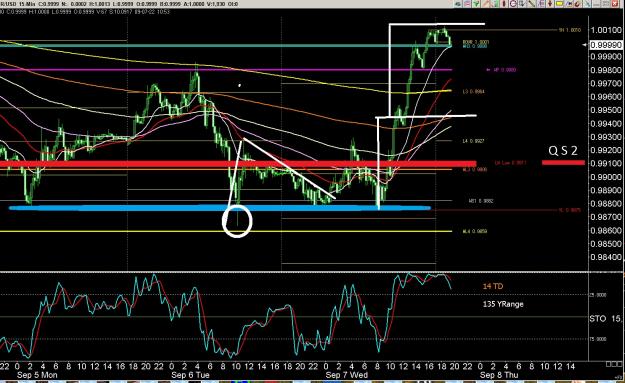Screen dimensions: 625x383
Task: Click the Sep 5 Mon date label
Action: [37, 375]
